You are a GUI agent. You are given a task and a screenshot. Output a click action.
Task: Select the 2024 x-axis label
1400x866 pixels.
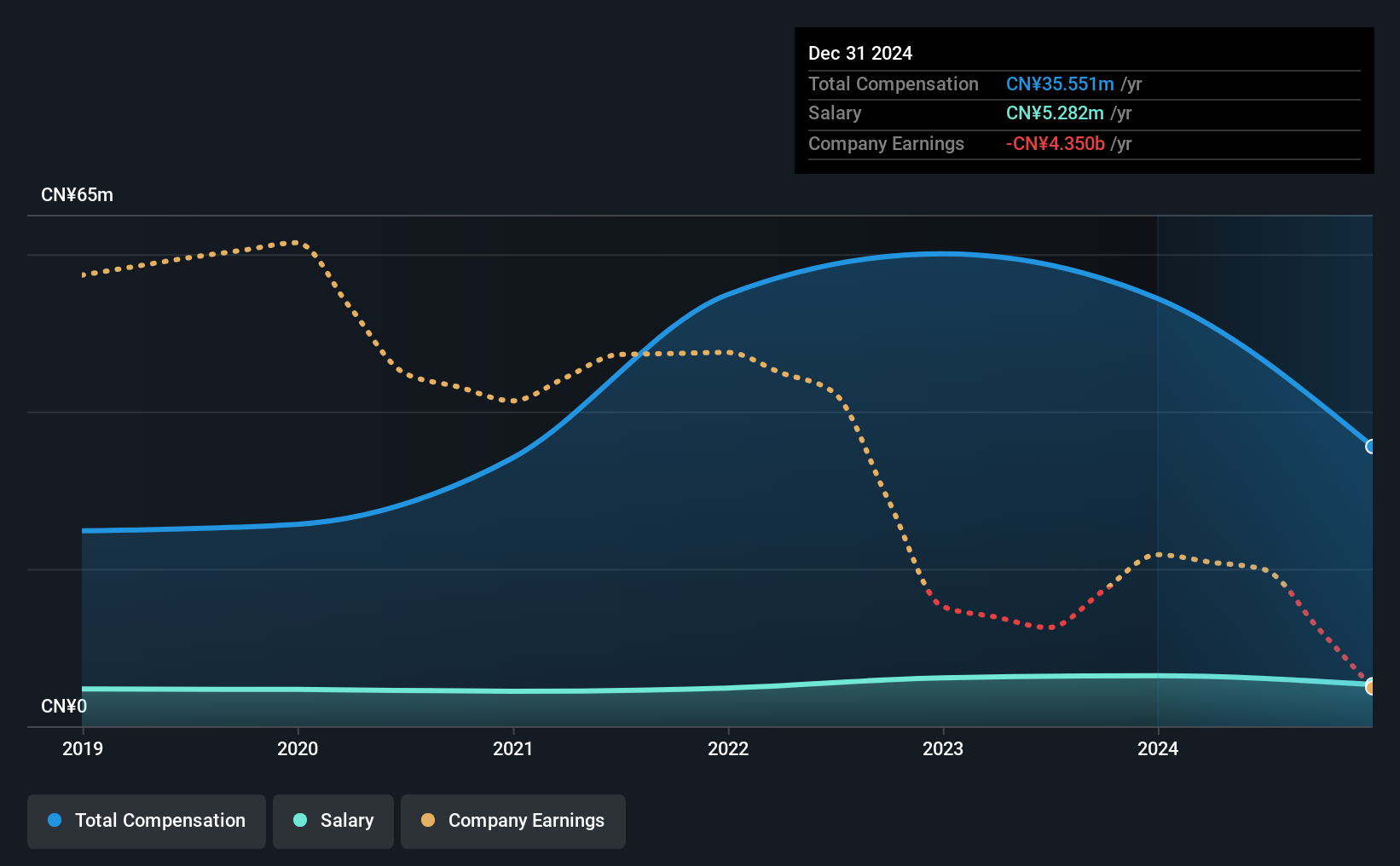pos(1158,748)
